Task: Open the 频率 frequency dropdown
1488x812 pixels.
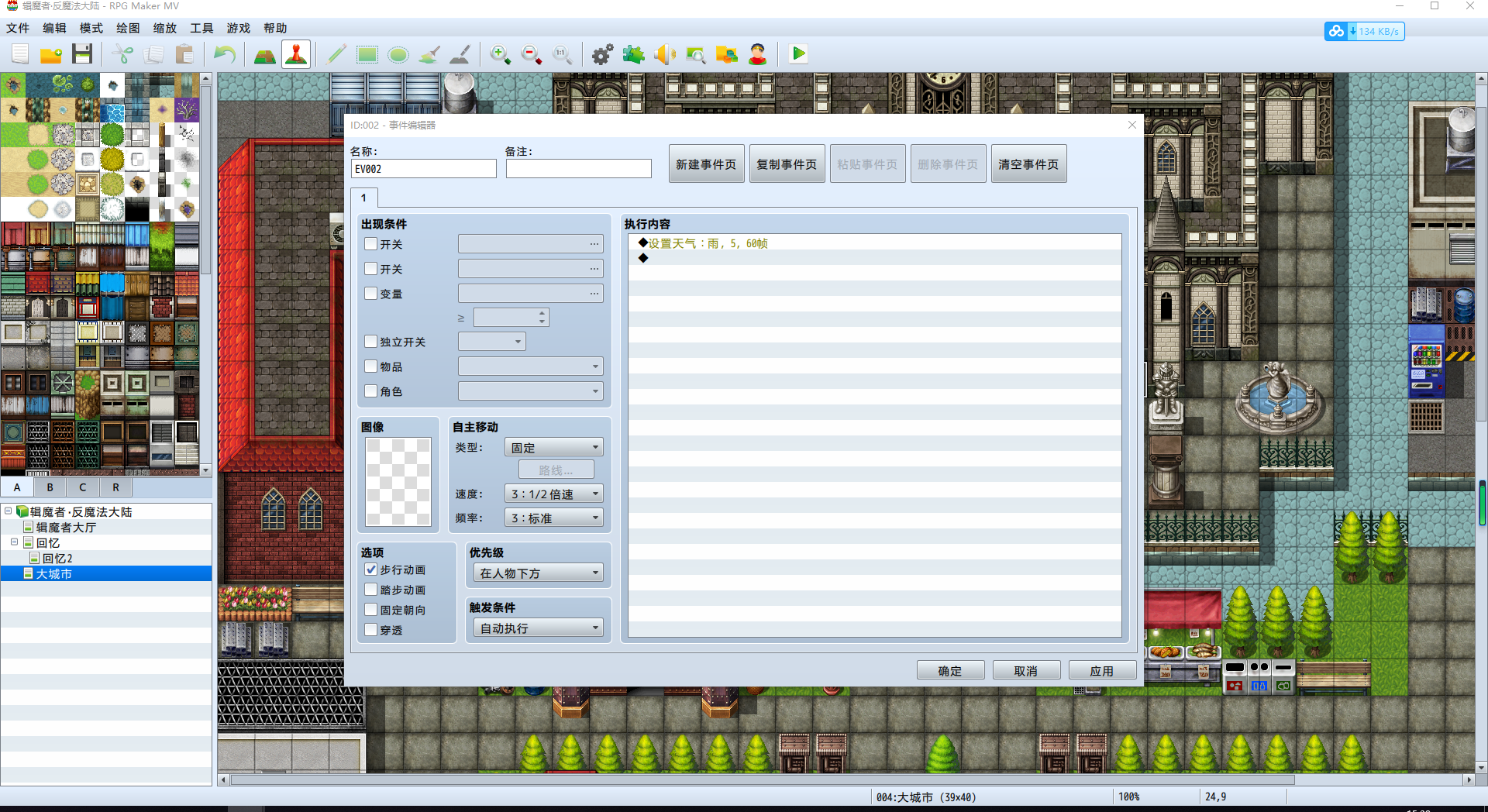Action: (554, 518)
